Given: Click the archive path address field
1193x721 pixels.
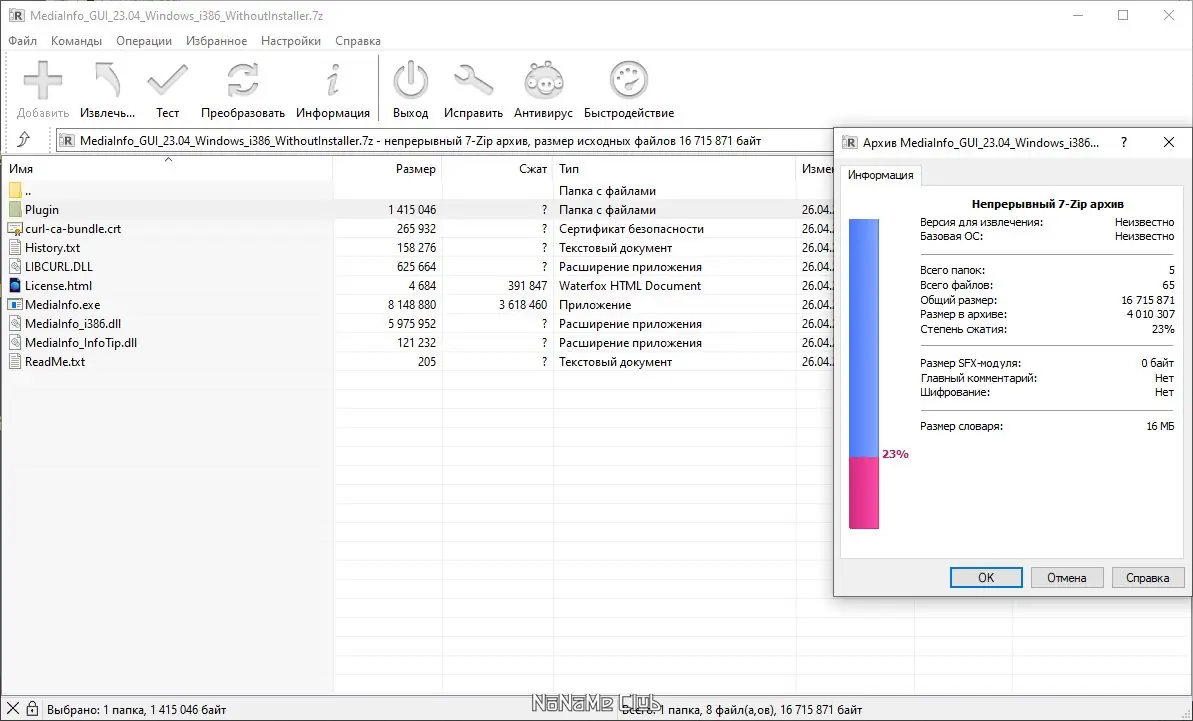Looking at the screenshot, I should coord(445,140).
